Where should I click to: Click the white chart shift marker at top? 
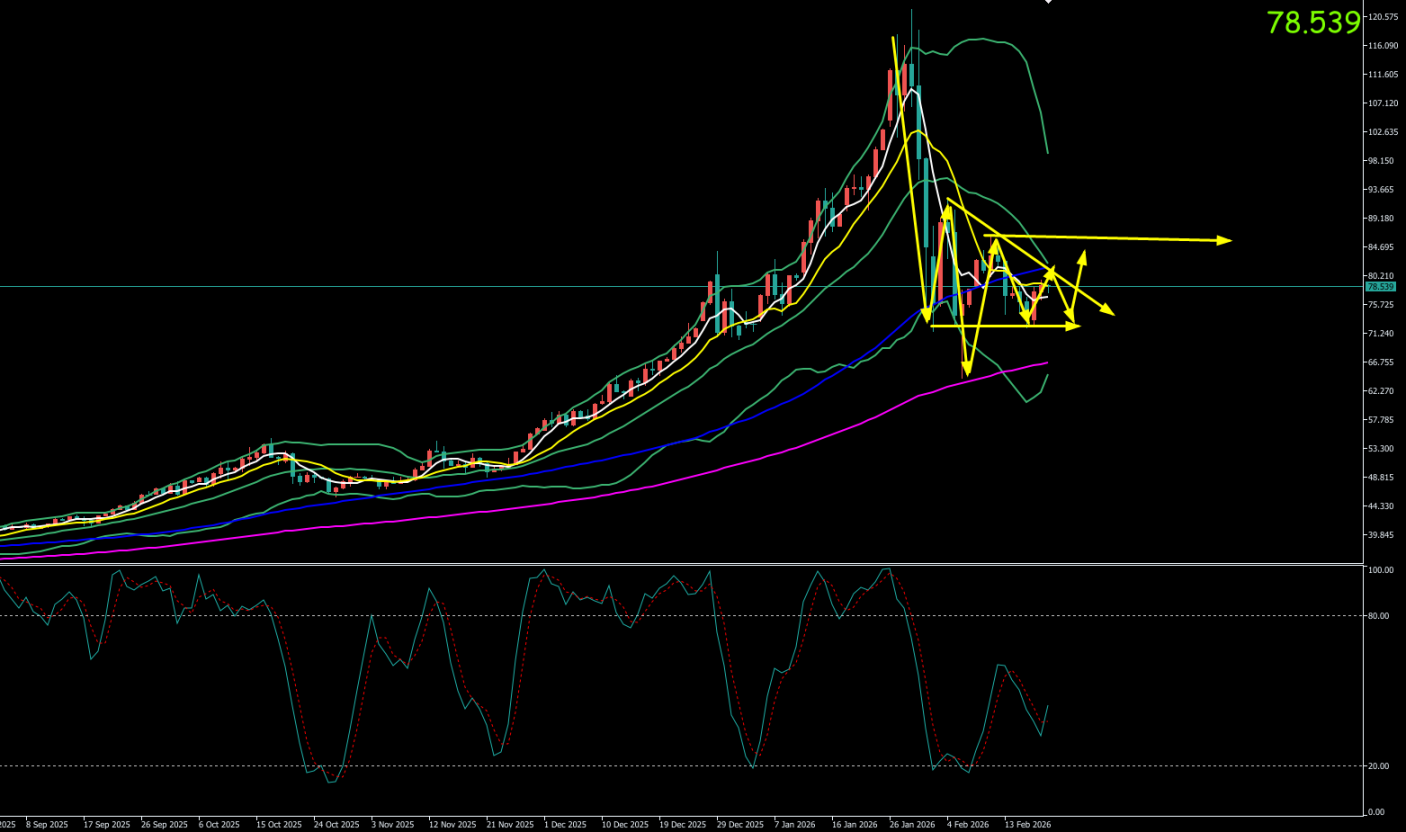pyautogui.click(x=1048, y=2)
